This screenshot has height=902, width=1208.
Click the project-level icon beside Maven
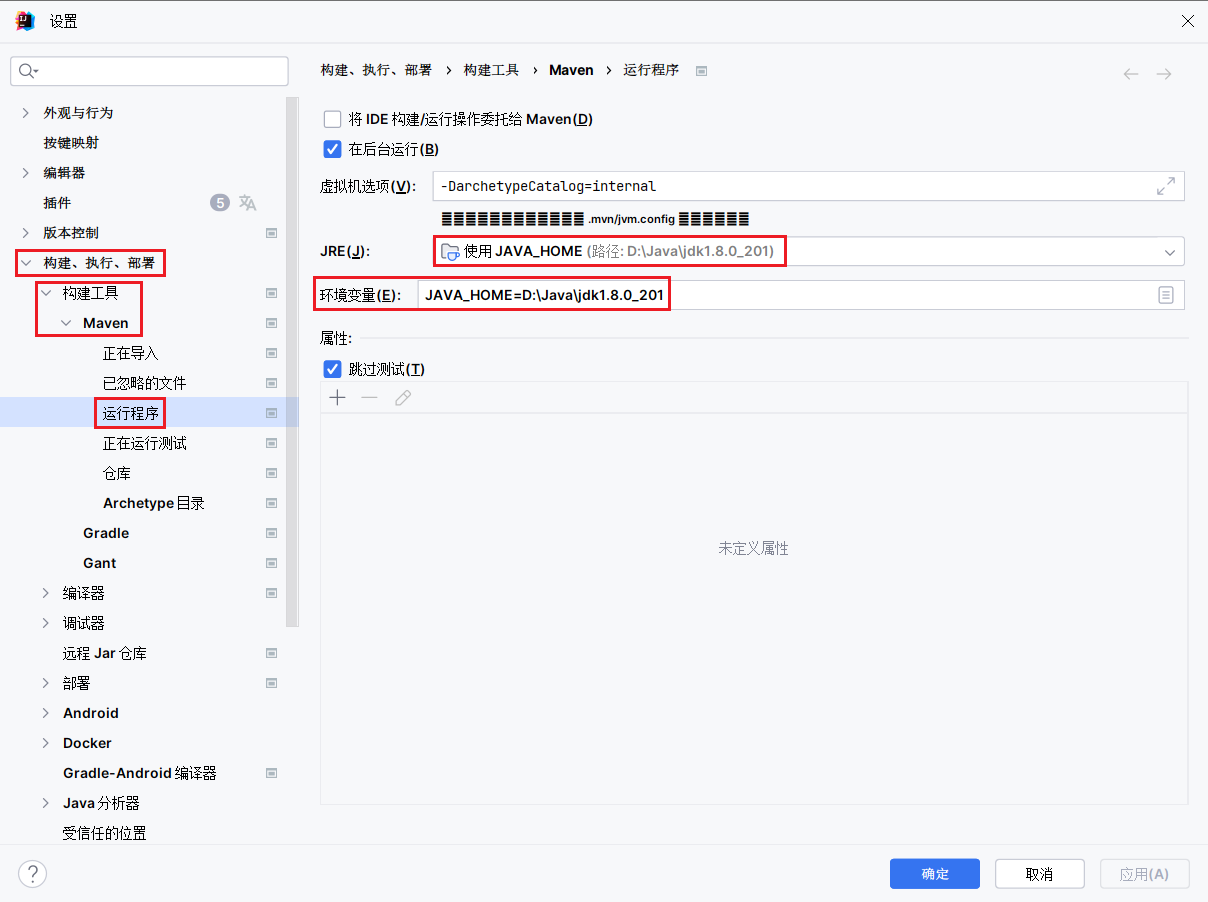(271, 323)
